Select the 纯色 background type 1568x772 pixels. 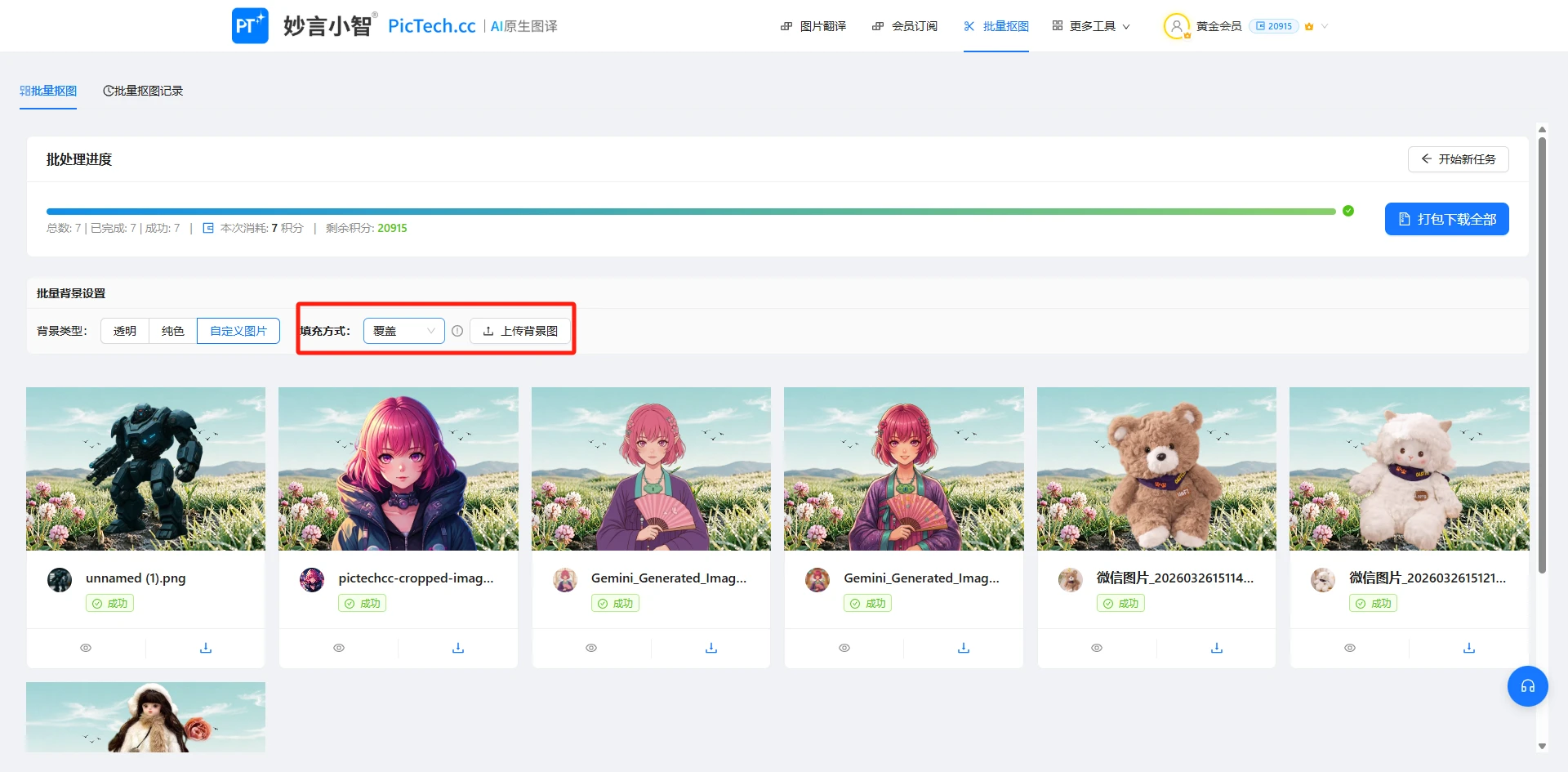(x=173, y=331)
